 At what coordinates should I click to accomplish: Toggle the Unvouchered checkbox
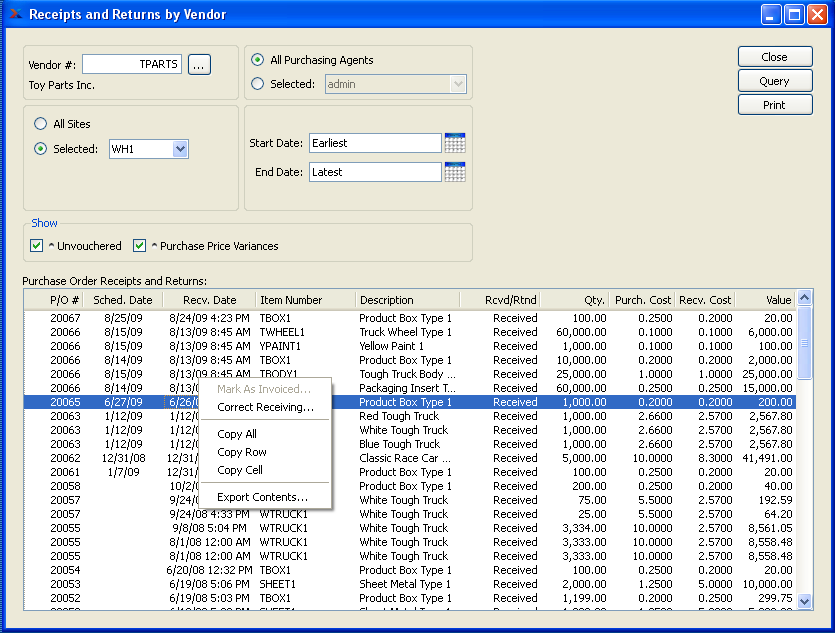[x=37, y=246]
